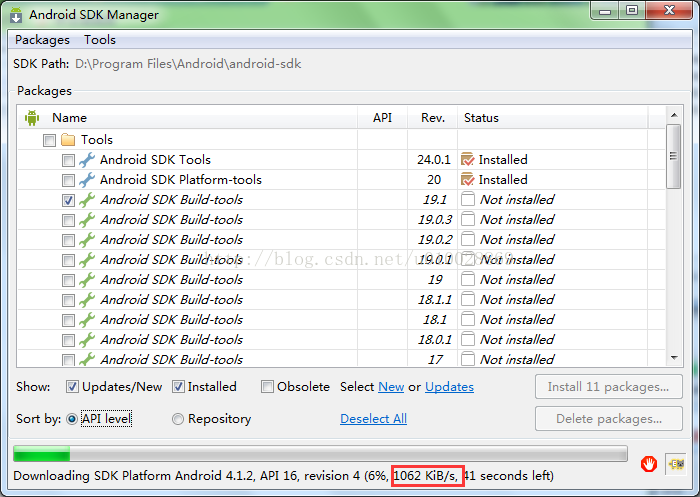The width and height of the screenshot is (700, 497).
Task: Select the Build-tools 19.0.1 row name
Action: 171,259
